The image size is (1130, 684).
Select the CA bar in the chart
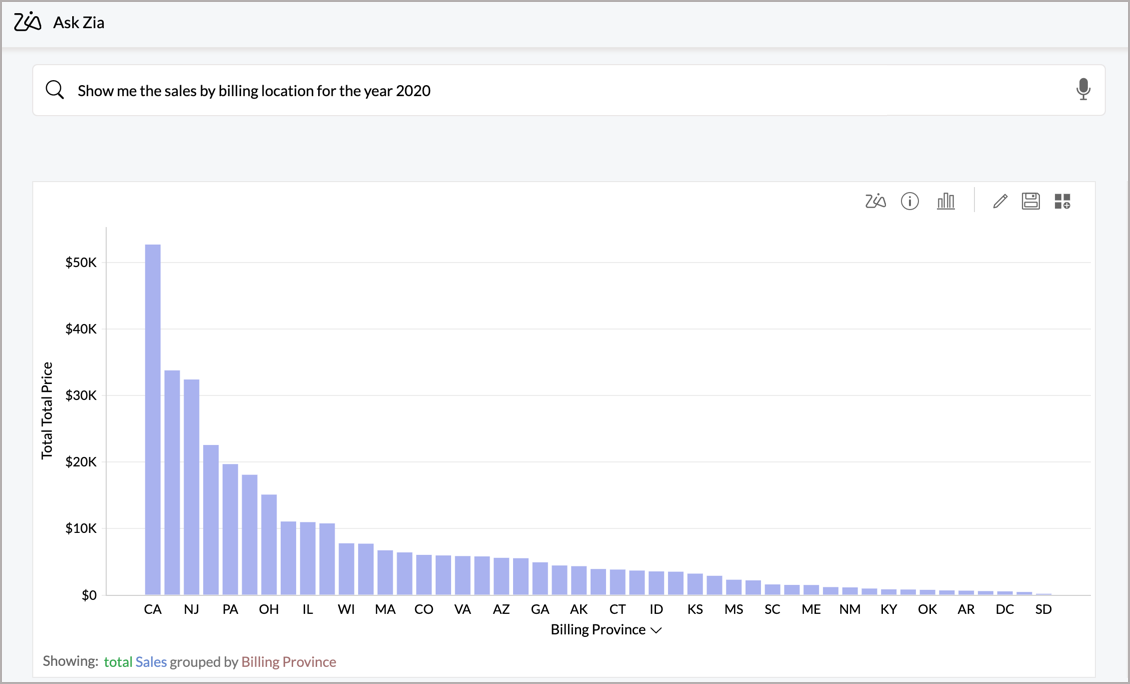(x=153, y=420)
